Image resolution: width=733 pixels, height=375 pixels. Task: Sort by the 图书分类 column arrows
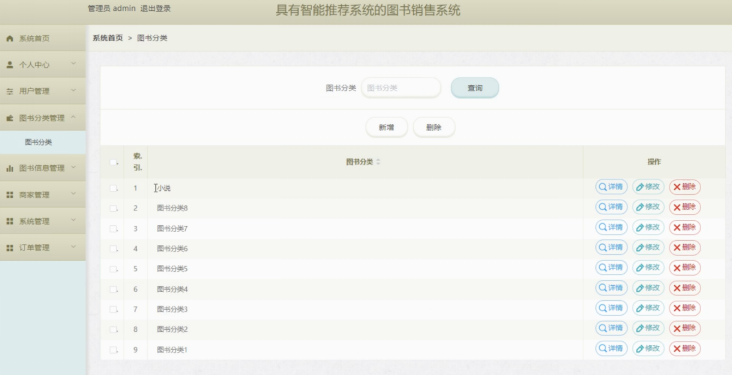(378, 162)
